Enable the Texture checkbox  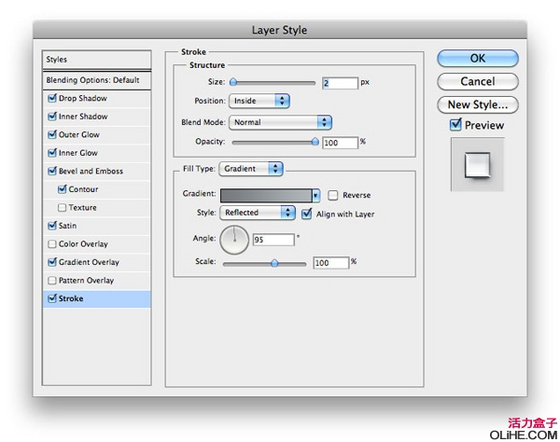click(x=62, y=207)
